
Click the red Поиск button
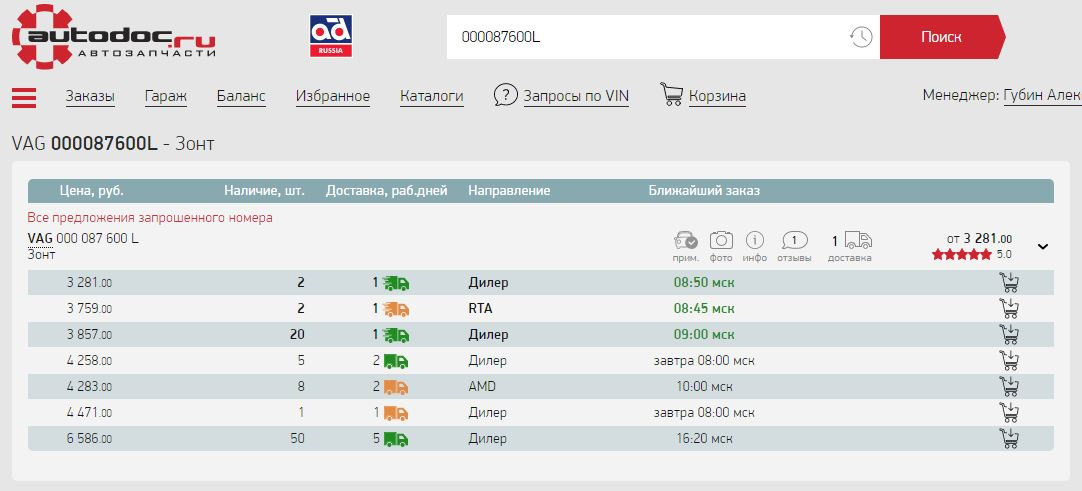[x=941, y=37]
